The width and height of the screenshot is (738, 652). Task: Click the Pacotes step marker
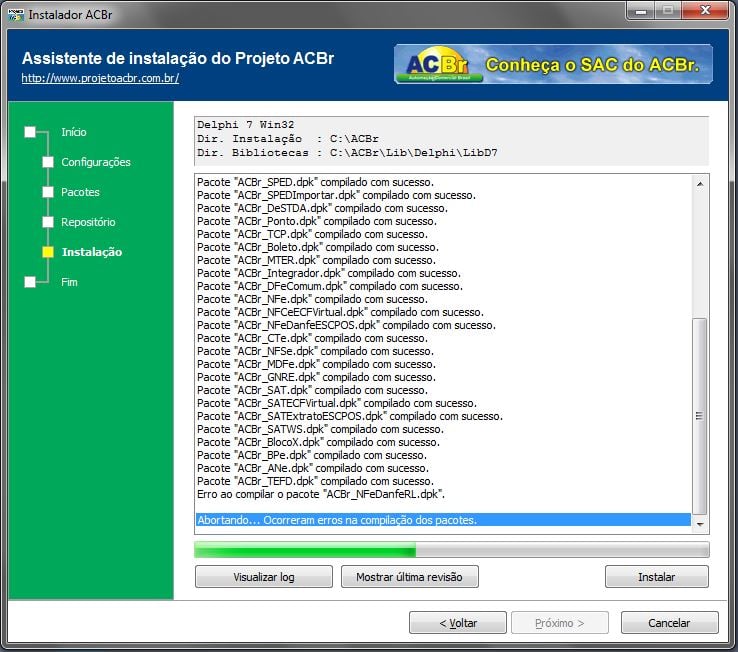click(x=48, y=192)
